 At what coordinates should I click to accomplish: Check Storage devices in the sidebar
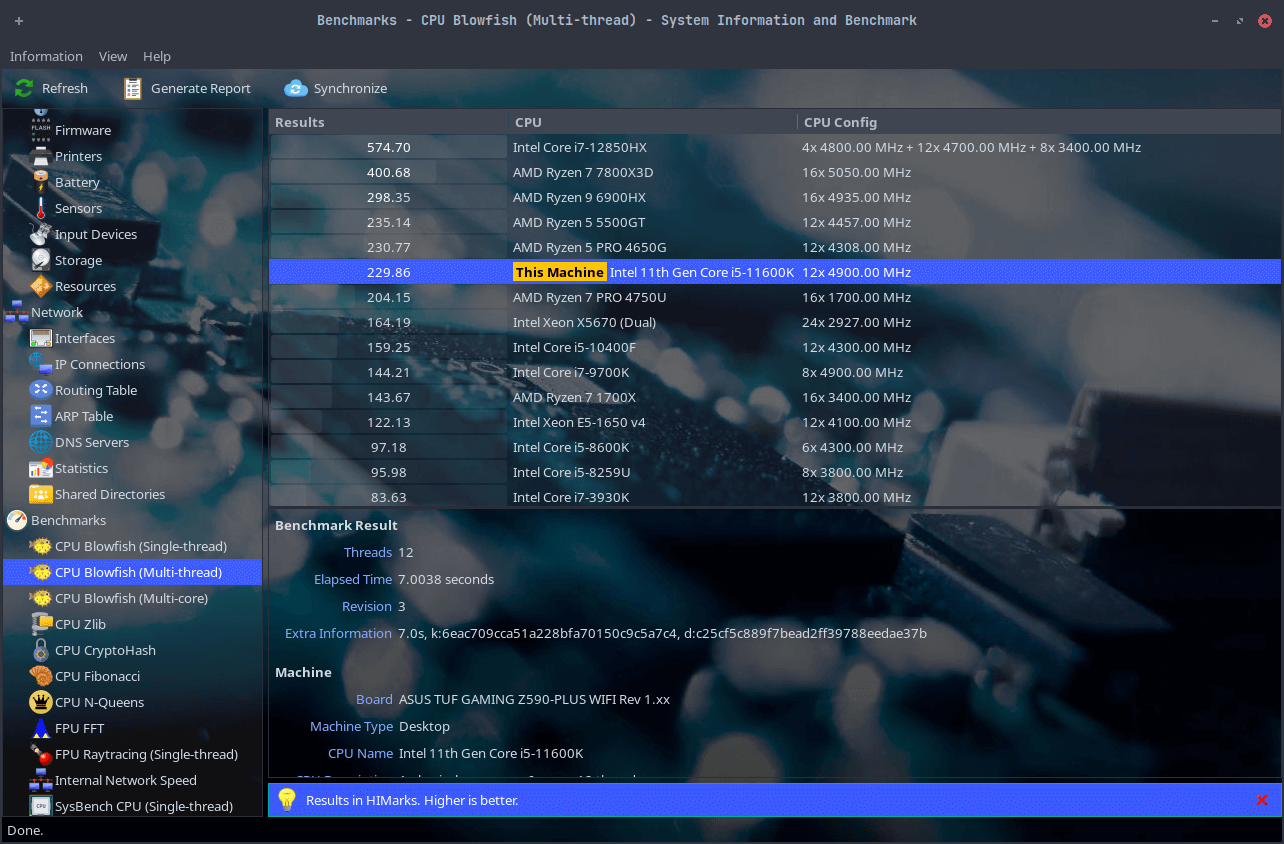[x=76, y=260]
